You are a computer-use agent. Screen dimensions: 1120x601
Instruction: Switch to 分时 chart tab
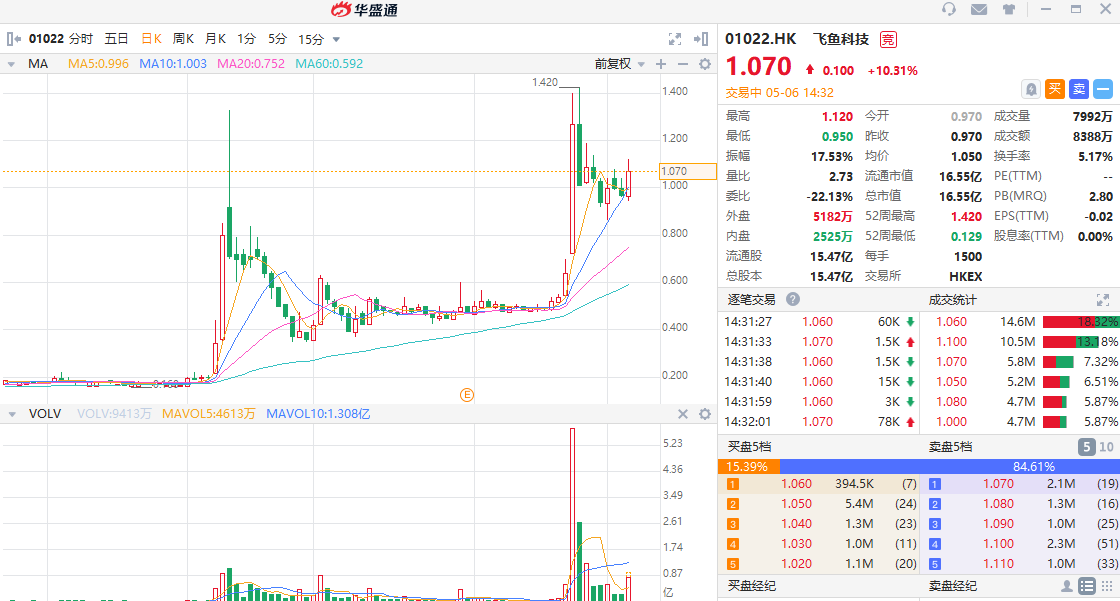(81, 39)
